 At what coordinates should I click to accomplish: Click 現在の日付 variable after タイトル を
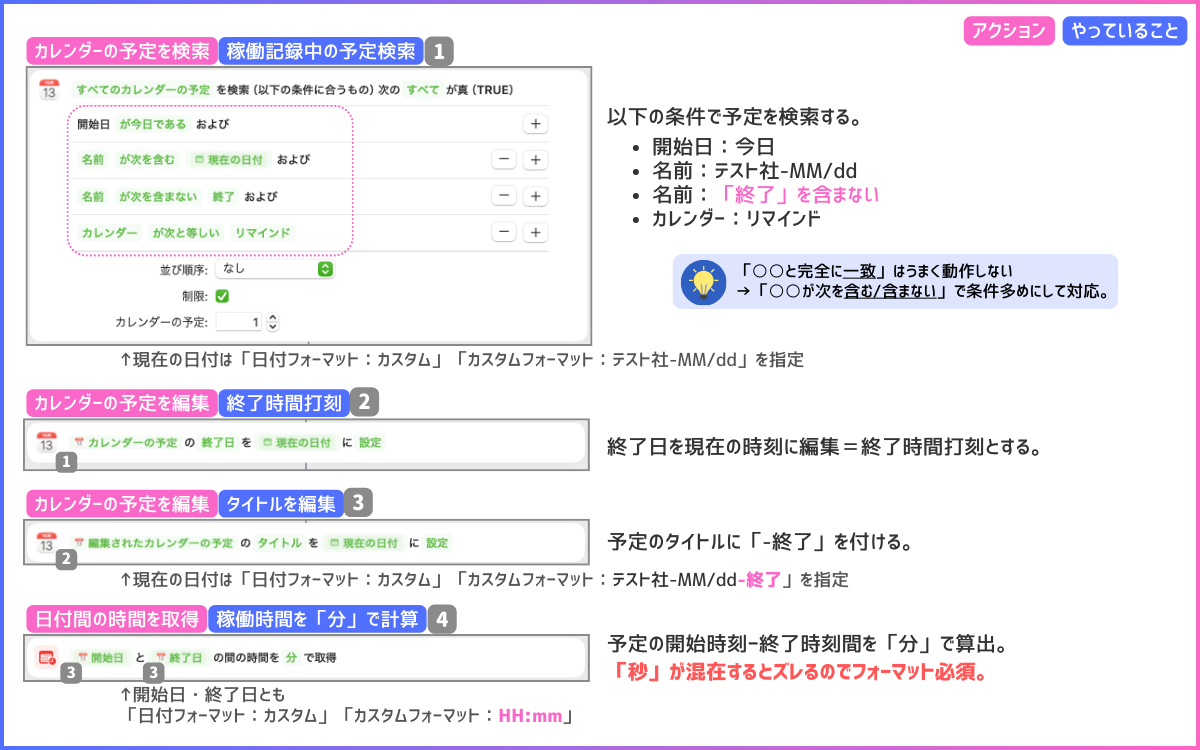364,543
